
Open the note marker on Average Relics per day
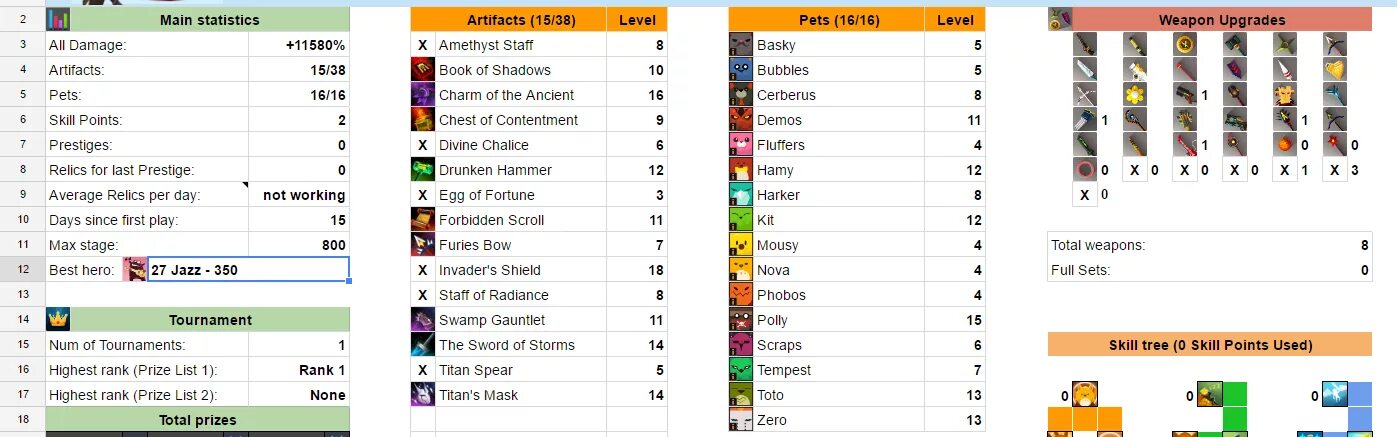(245, 186)
